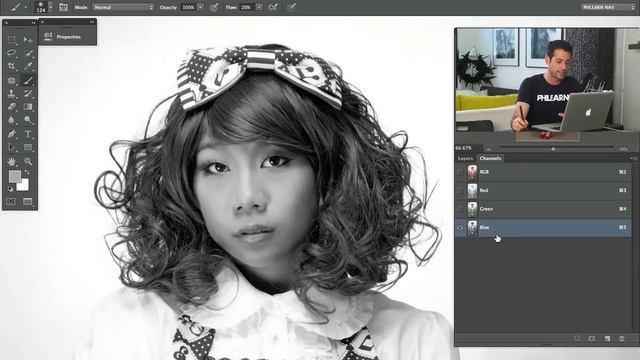This screenshot has height=360, width=640.
Task: Change screen mode in toolbox
Action: coord(28,201)
